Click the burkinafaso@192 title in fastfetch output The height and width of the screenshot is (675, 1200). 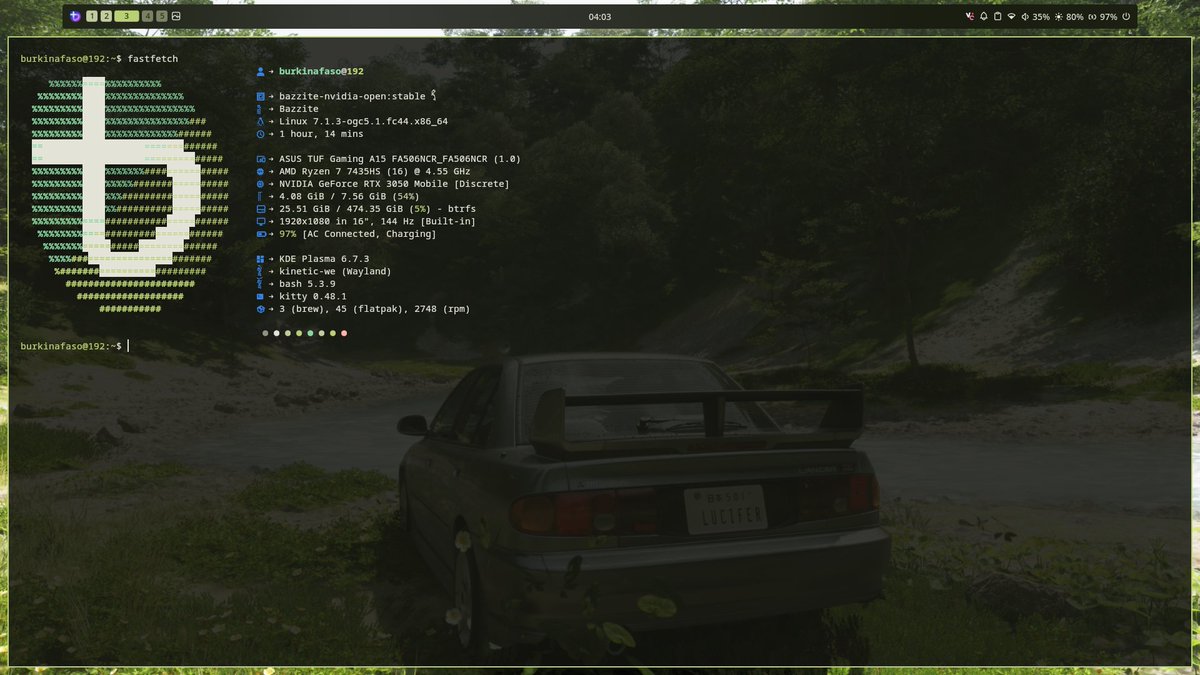pyautogui.click(x=321, y=72)
